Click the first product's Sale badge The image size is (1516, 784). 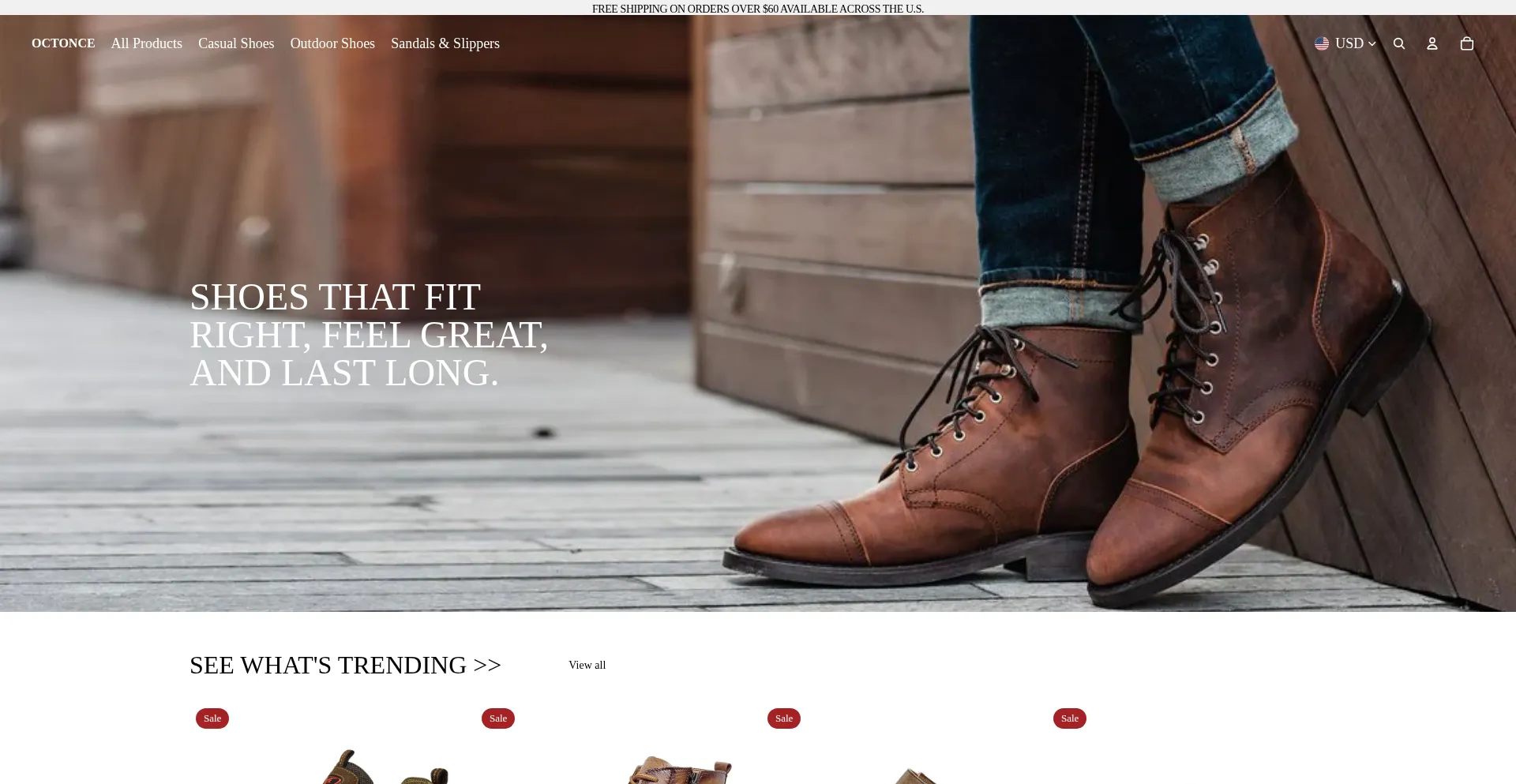point(212,718)
